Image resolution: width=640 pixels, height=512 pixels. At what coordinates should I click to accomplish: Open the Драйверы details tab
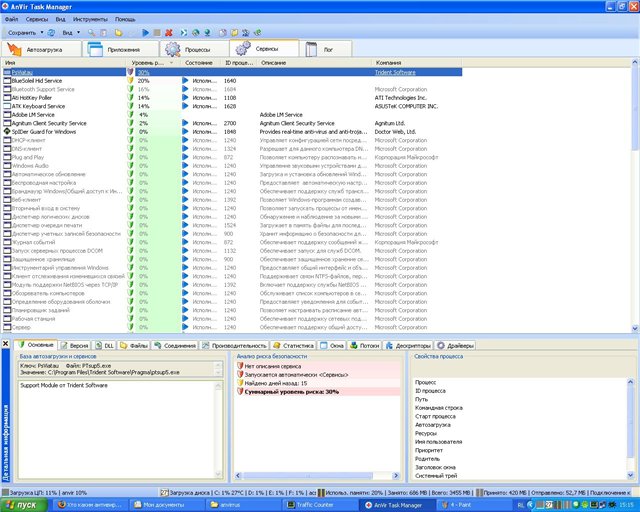click(456, 345)
